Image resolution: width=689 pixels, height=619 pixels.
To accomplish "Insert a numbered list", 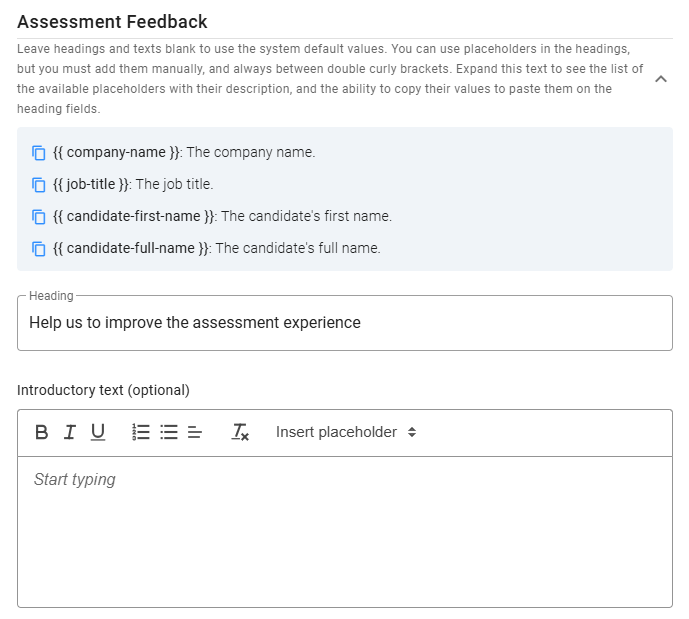I will (x=141, y=432).
